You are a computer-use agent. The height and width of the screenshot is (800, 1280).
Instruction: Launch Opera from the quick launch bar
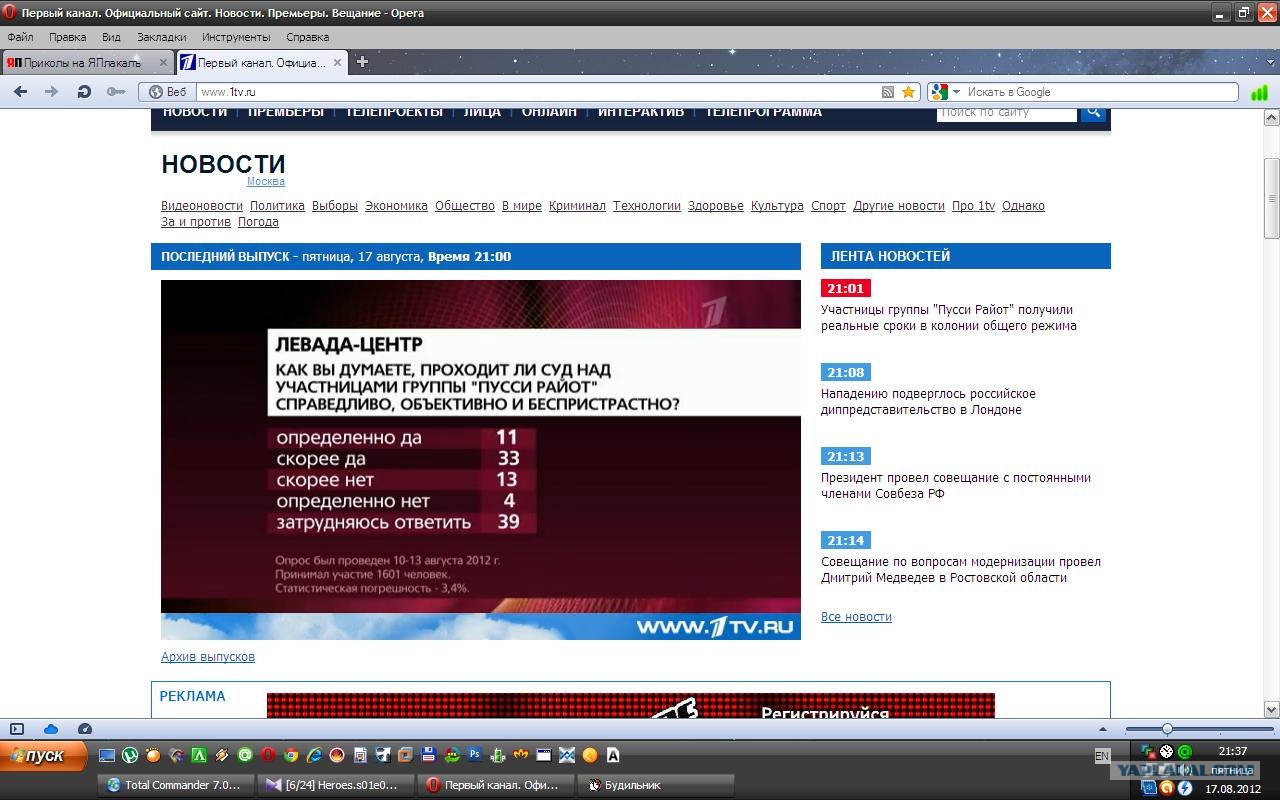(x=268, y=755)
